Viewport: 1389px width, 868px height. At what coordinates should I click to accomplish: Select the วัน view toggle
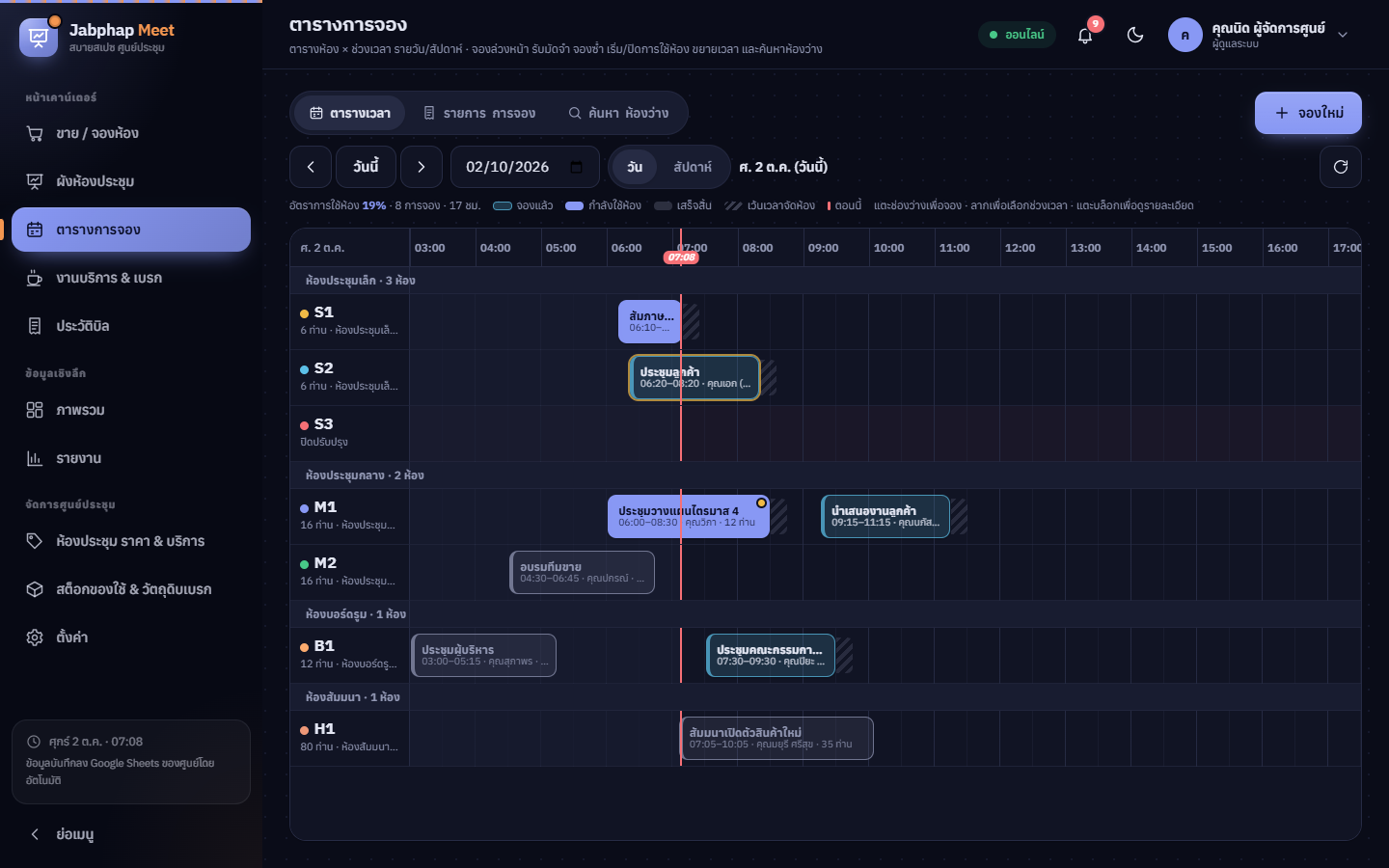point(635,167)
